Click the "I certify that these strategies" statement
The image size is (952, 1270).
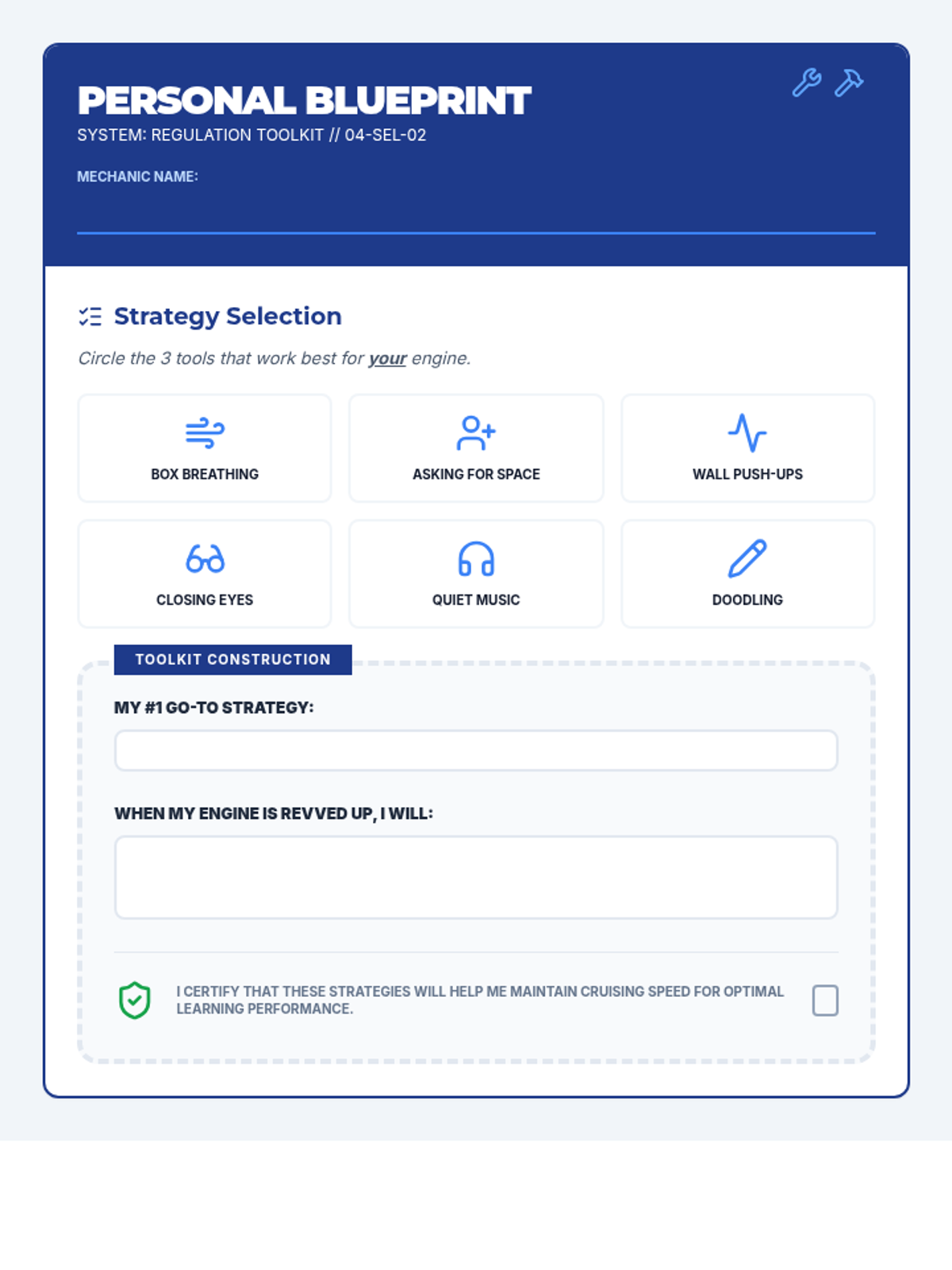[x=479, y=1000]
